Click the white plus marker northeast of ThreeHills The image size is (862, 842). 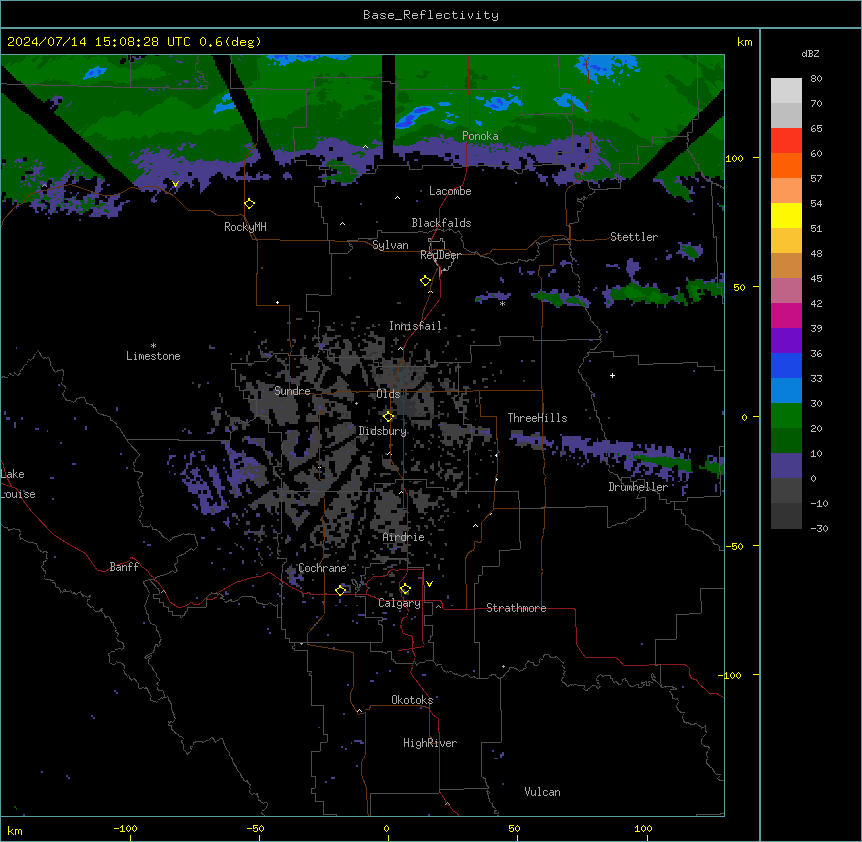click(612, 375)
